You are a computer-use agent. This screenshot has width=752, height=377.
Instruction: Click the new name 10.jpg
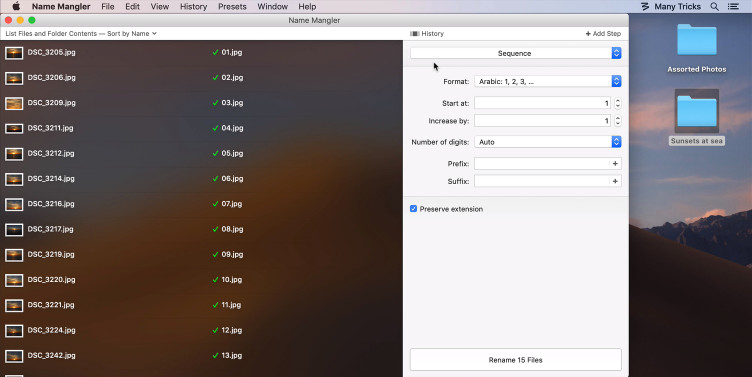pos(232,280)
